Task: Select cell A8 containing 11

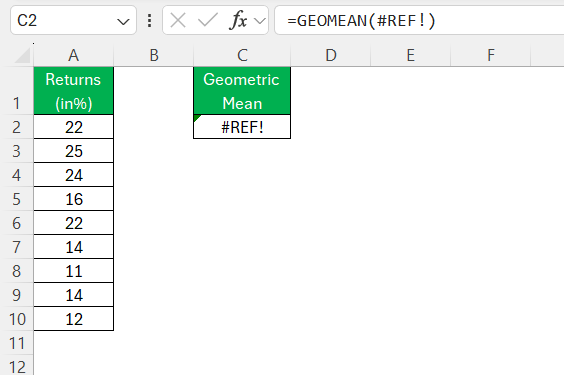Action: 73,271
